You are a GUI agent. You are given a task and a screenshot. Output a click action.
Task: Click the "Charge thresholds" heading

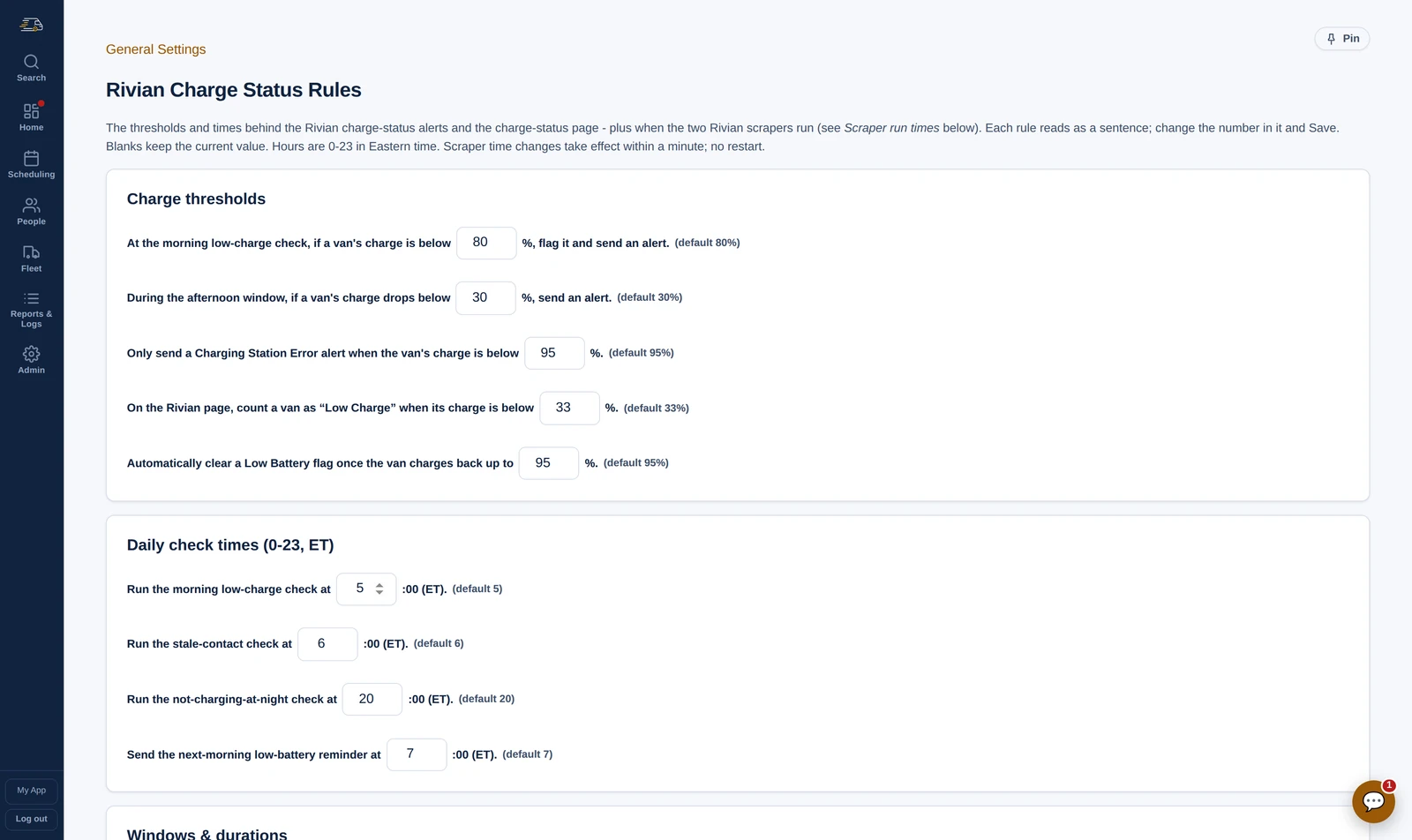click(x=196, y=199)
